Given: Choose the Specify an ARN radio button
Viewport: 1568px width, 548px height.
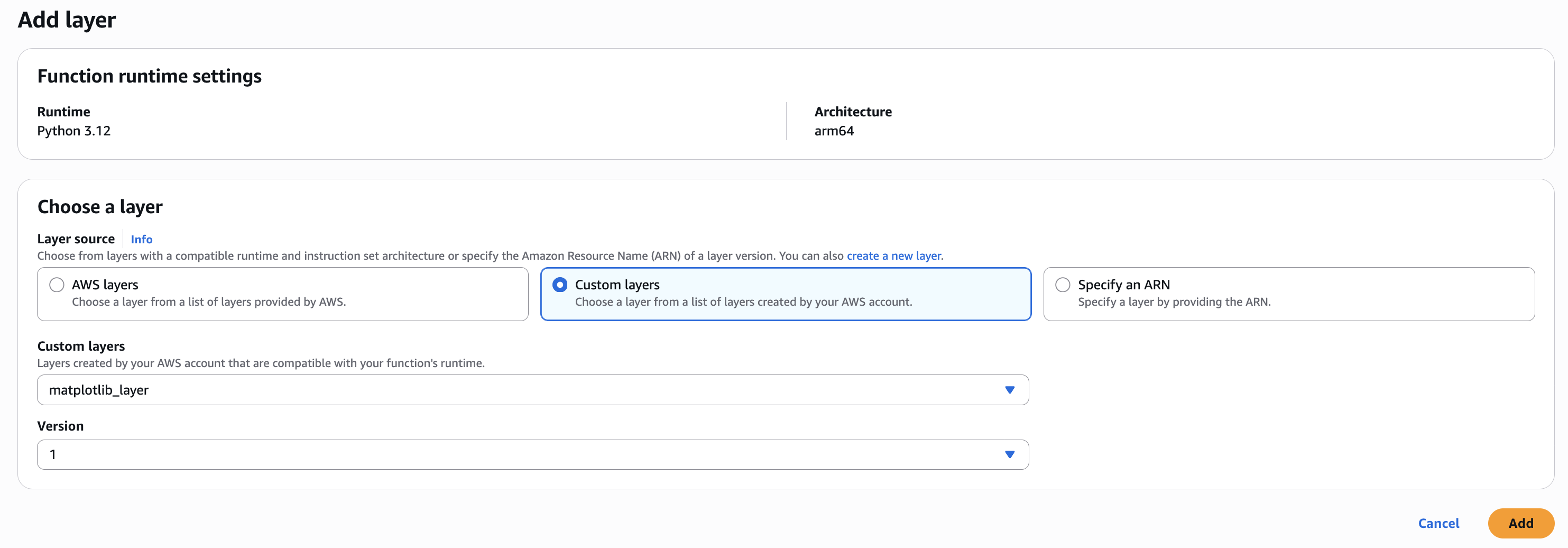Looking at the screenshot, I should click(x=1062, y=285).
